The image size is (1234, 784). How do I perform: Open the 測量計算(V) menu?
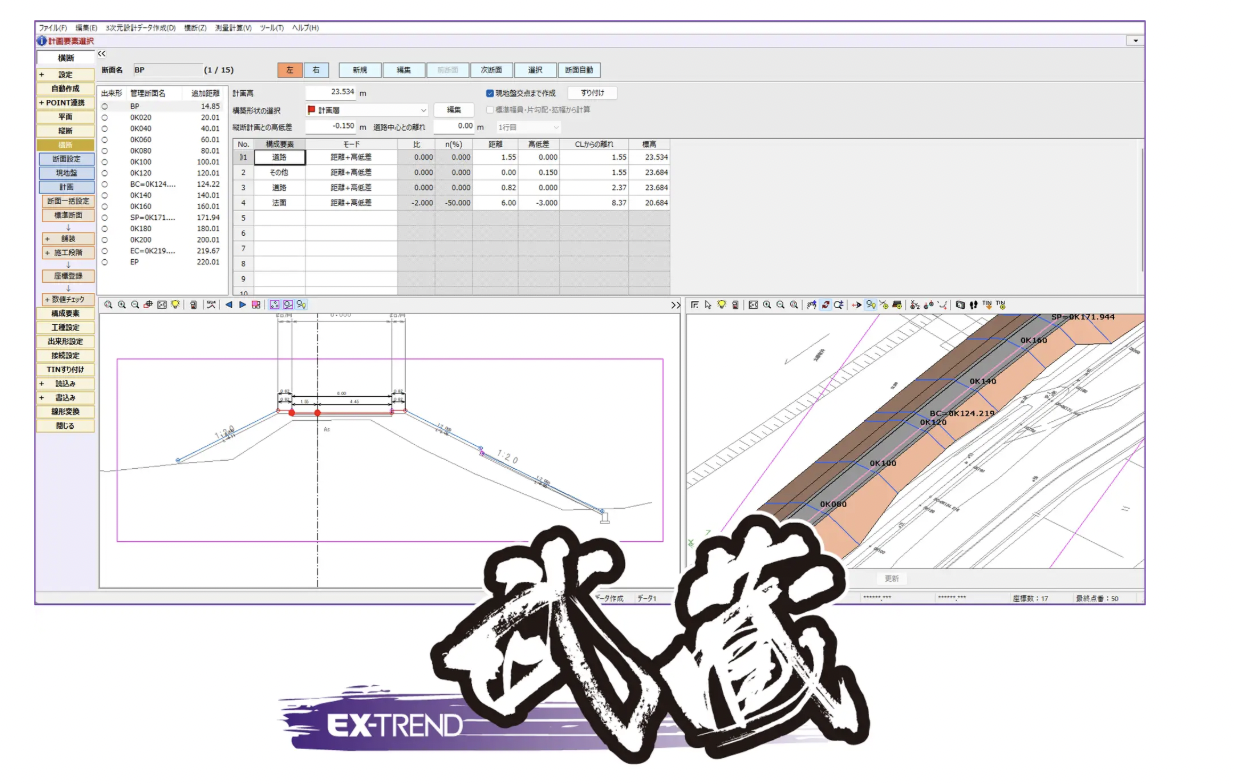(233, 28)
